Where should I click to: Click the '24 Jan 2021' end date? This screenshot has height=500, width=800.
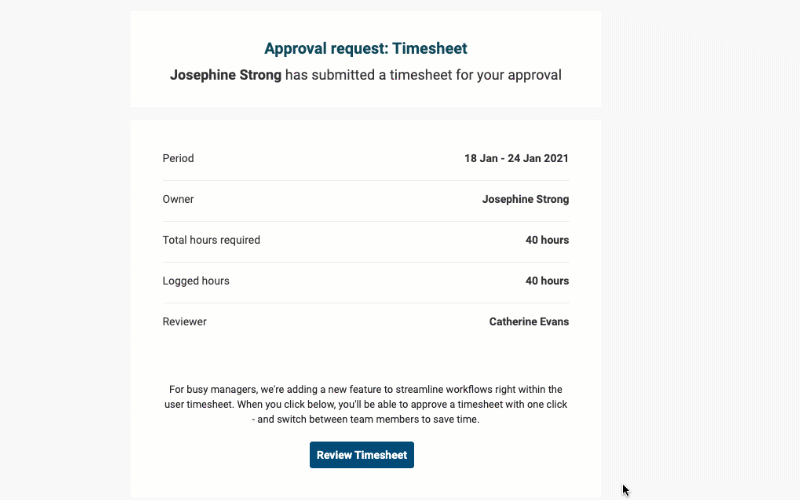[541, 158]
